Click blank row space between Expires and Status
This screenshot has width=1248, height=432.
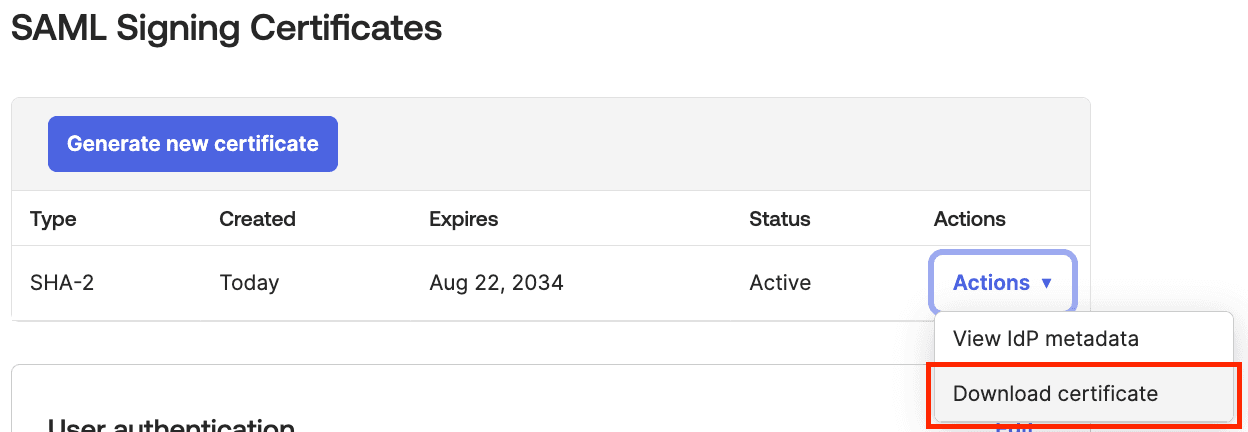[x=655, y=283]
